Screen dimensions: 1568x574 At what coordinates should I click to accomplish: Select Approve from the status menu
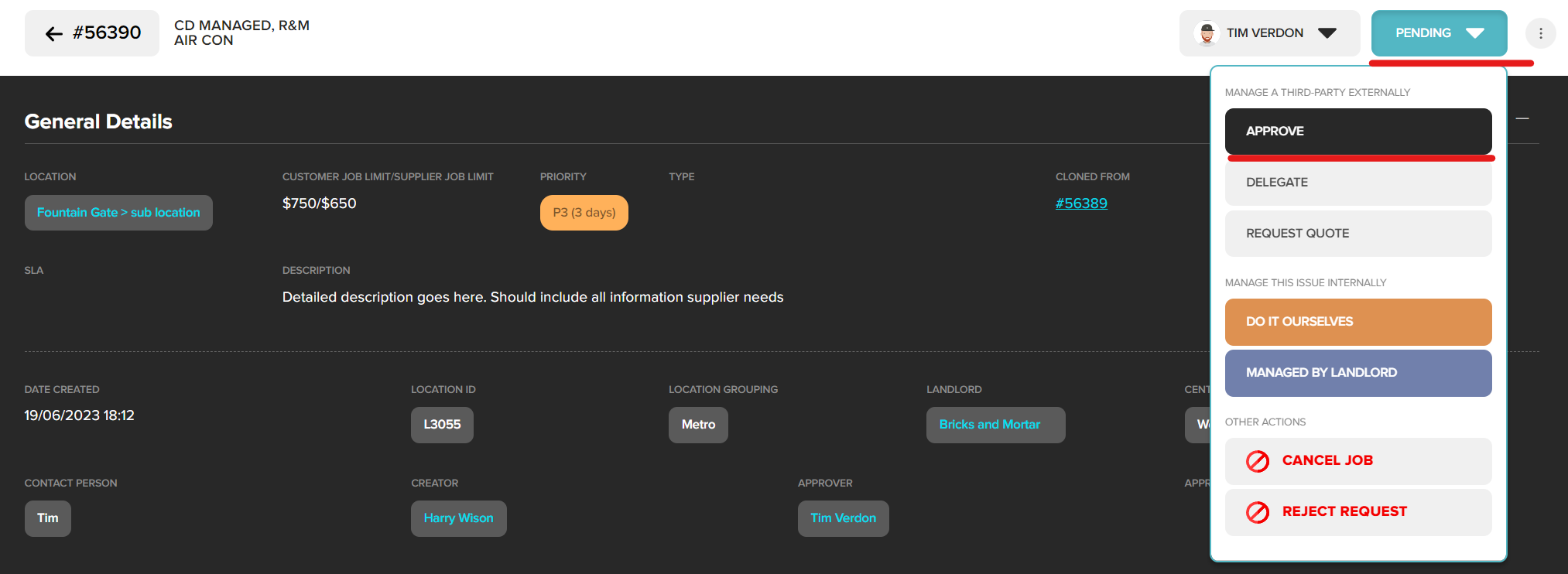(x=1357, y=132)
